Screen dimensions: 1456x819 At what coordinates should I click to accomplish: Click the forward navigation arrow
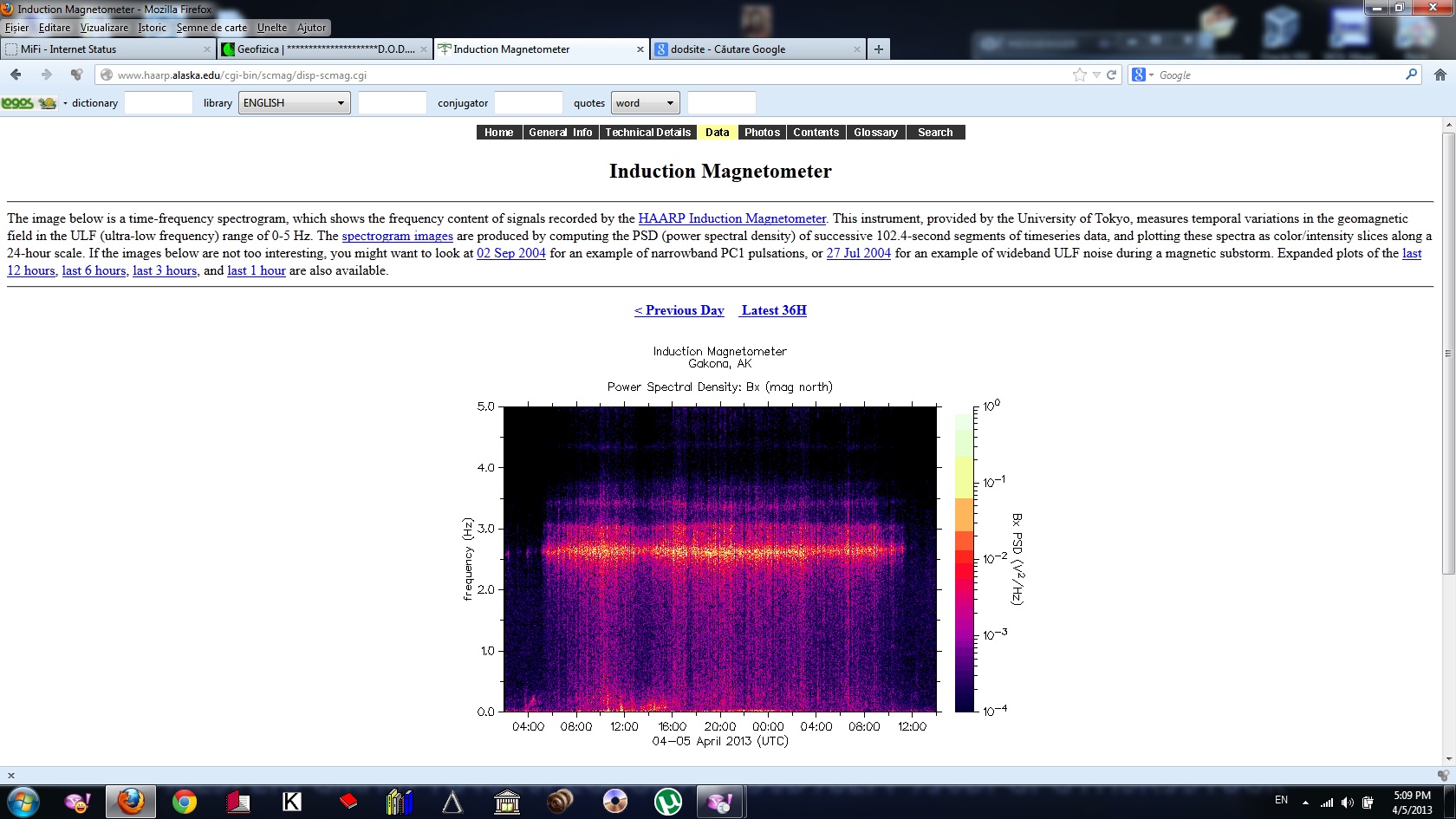47,75
